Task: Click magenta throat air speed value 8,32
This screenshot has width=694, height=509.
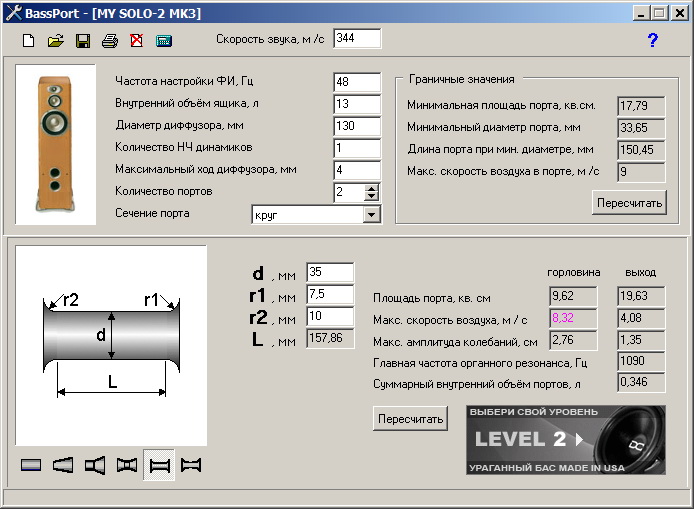Action: (573, 318)
